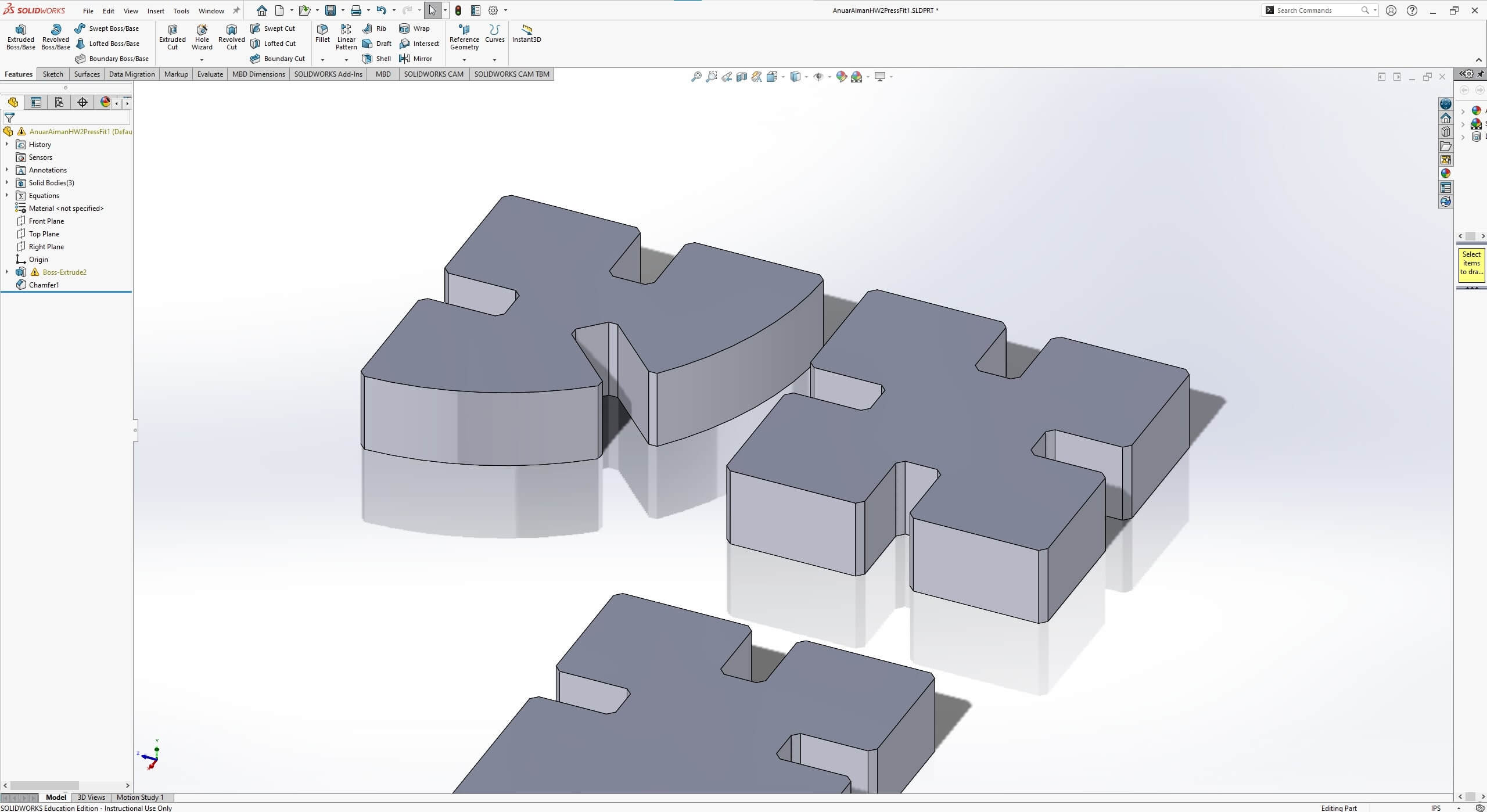Open the Hole Wizard dropdown arrow
The image size is (1487, 812).
pos(202,60)
